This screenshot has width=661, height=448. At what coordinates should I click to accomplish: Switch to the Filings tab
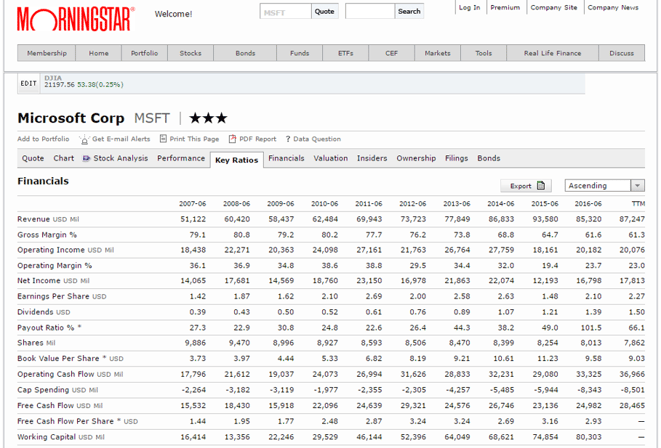[x=457, y=158]
